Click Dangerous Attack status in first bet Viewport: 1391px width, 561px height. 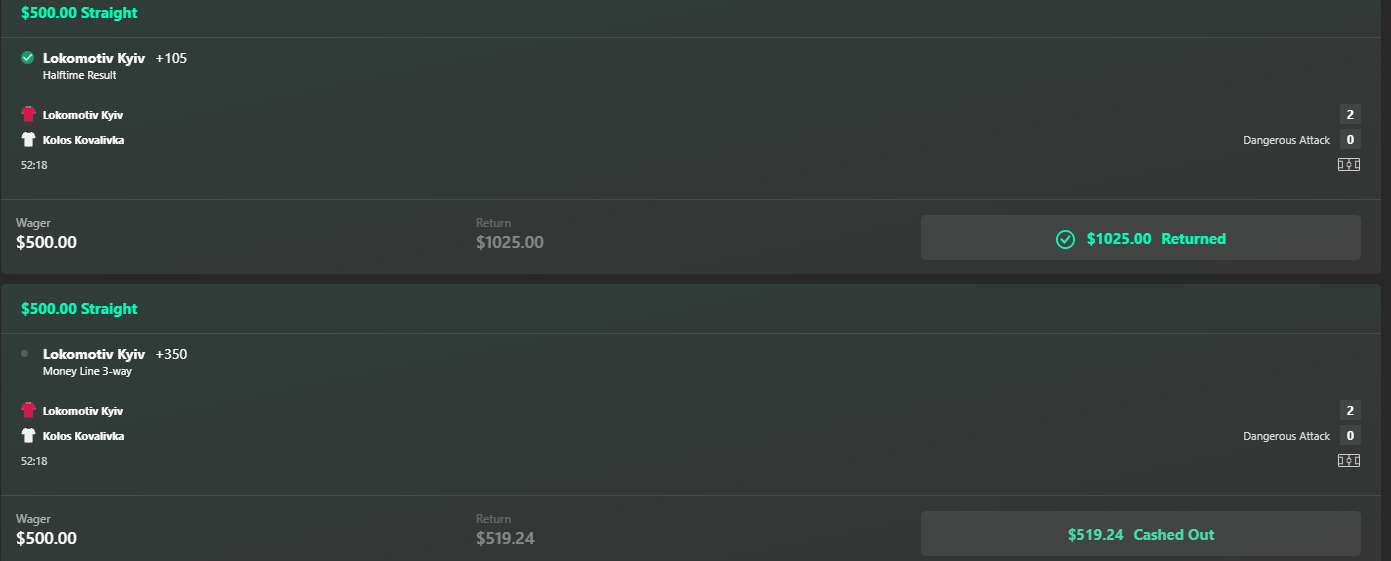point(1287,140)
